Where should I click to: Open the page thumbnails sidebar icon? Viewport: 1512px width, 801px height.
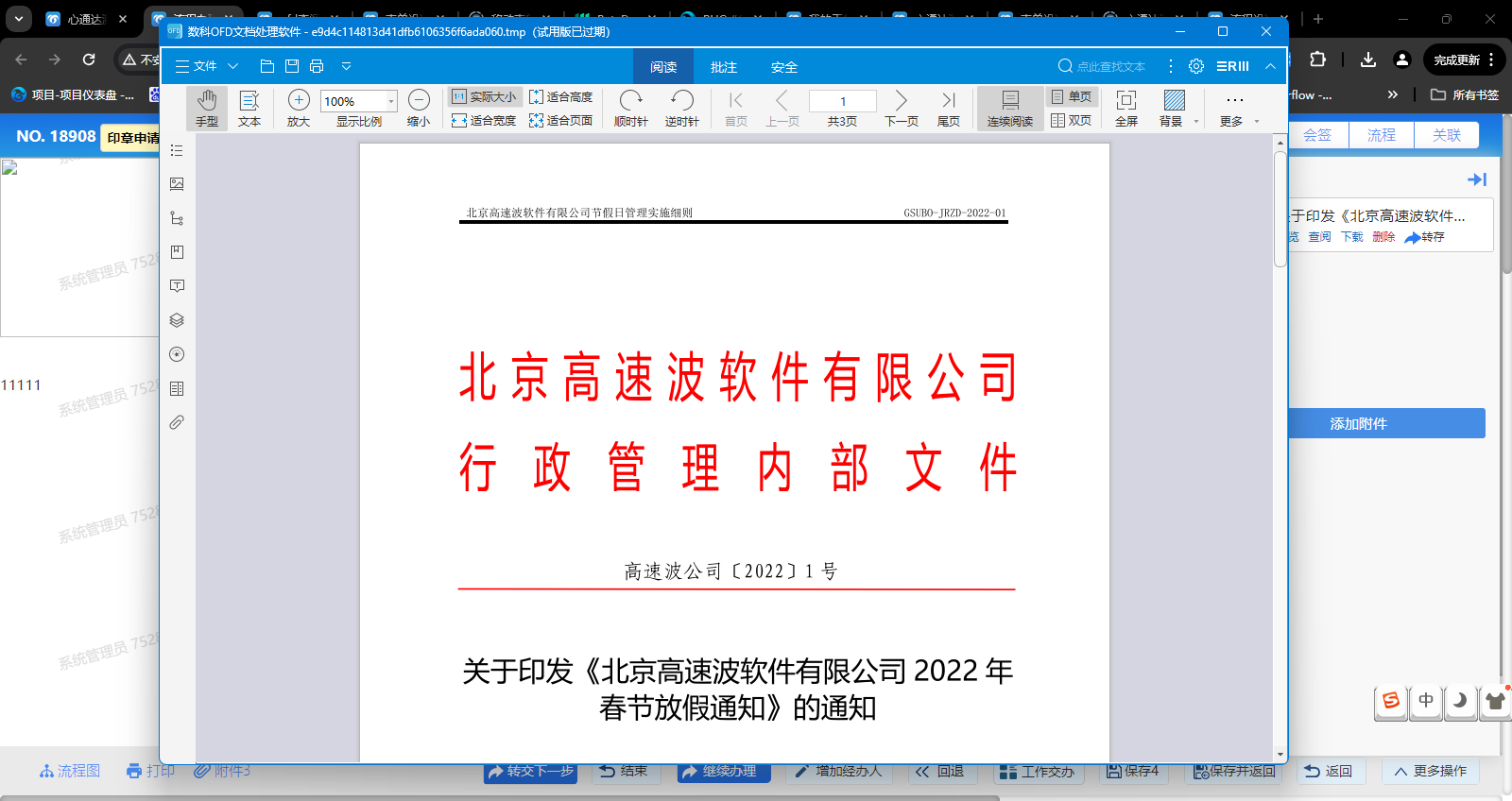point(177,184)
